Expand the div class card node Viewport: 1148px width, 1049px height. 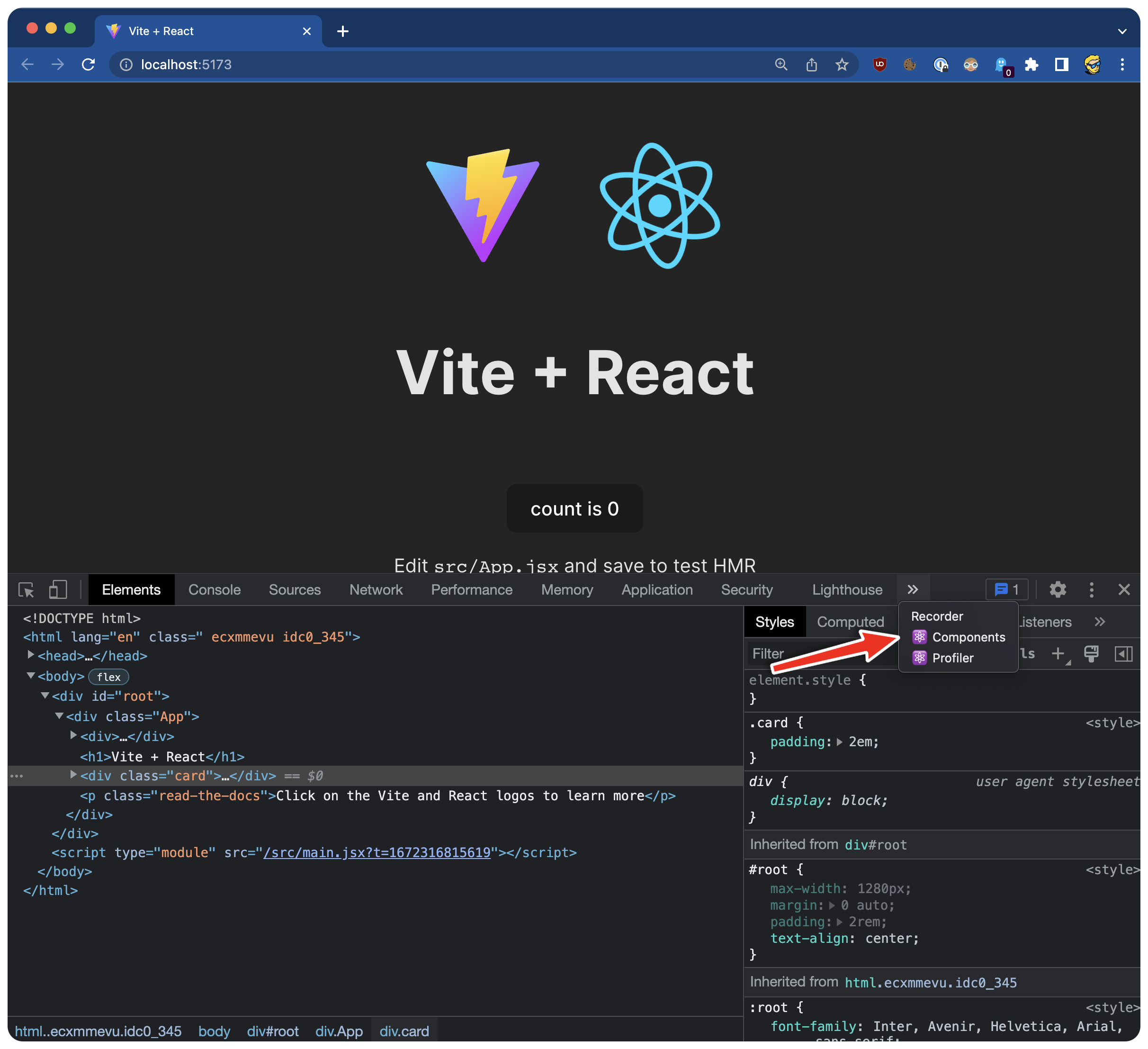point(73,775)
